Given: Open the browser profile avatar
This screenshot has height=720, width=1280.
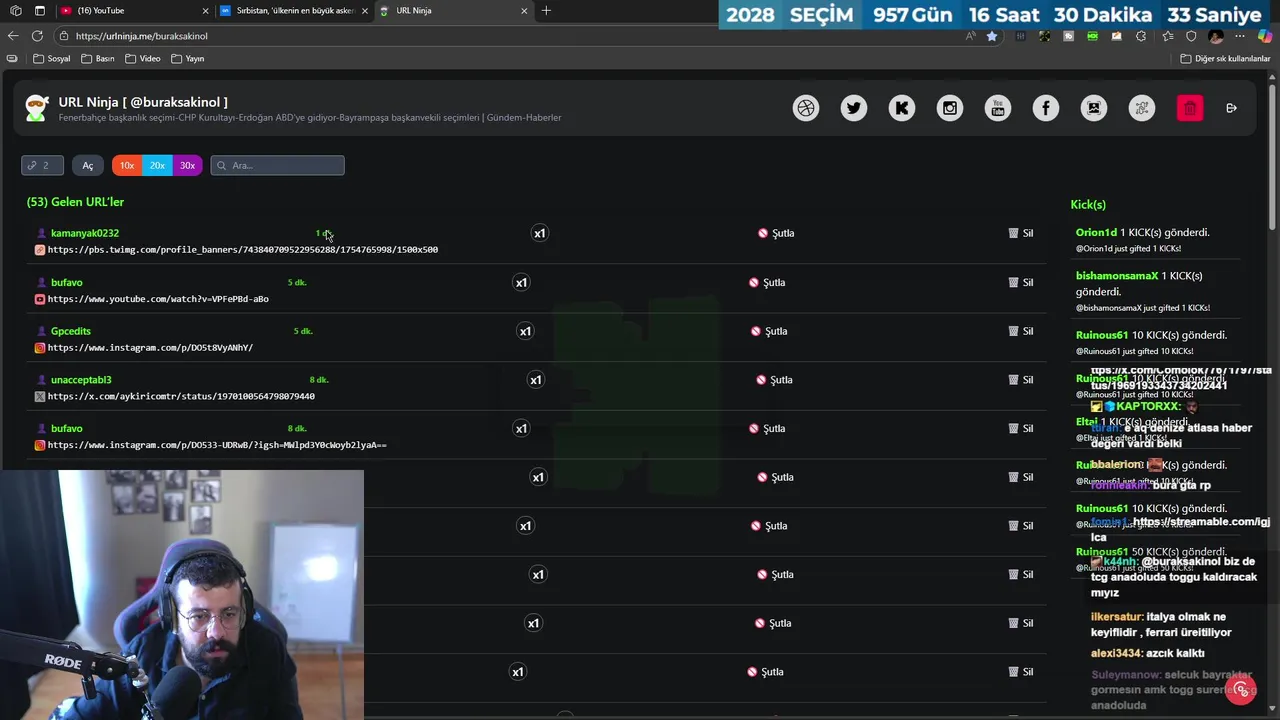Looking at the screenshot, I should point(1216,36).
